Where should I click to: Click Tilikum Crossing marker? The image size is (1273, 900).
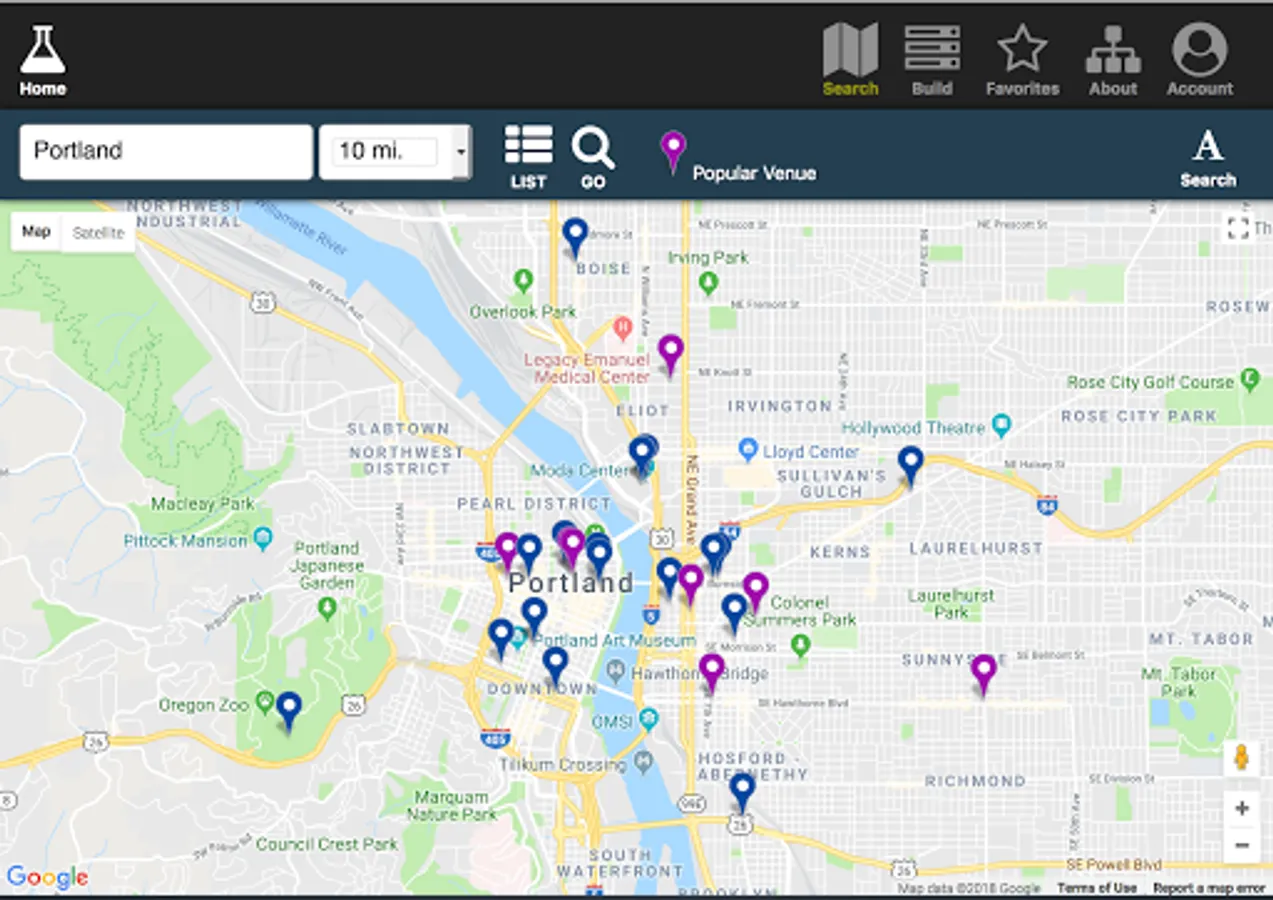644,764
